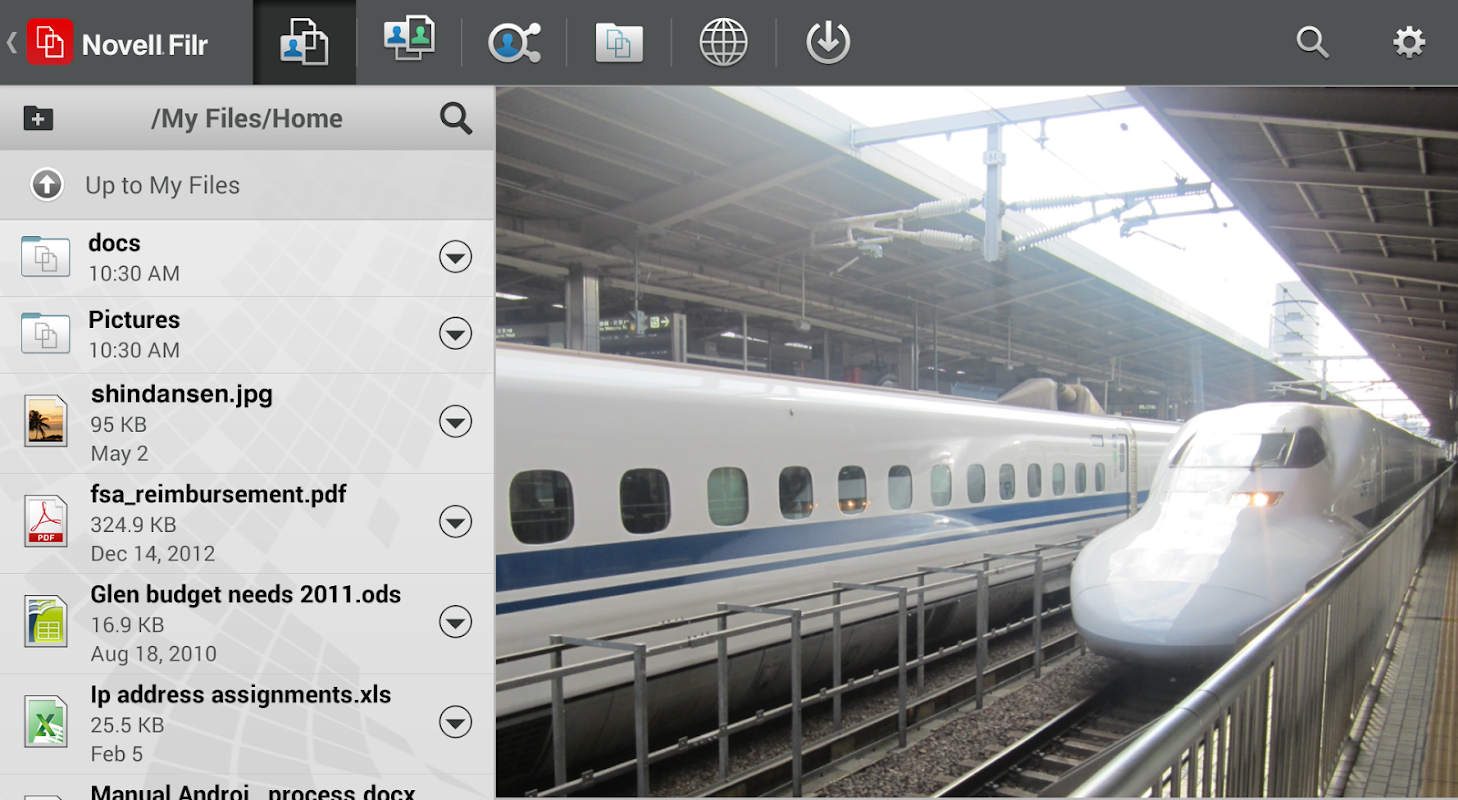1458x800 pixels.
Task: Tap the Pictures folder icon
Action: pos(46,333)
